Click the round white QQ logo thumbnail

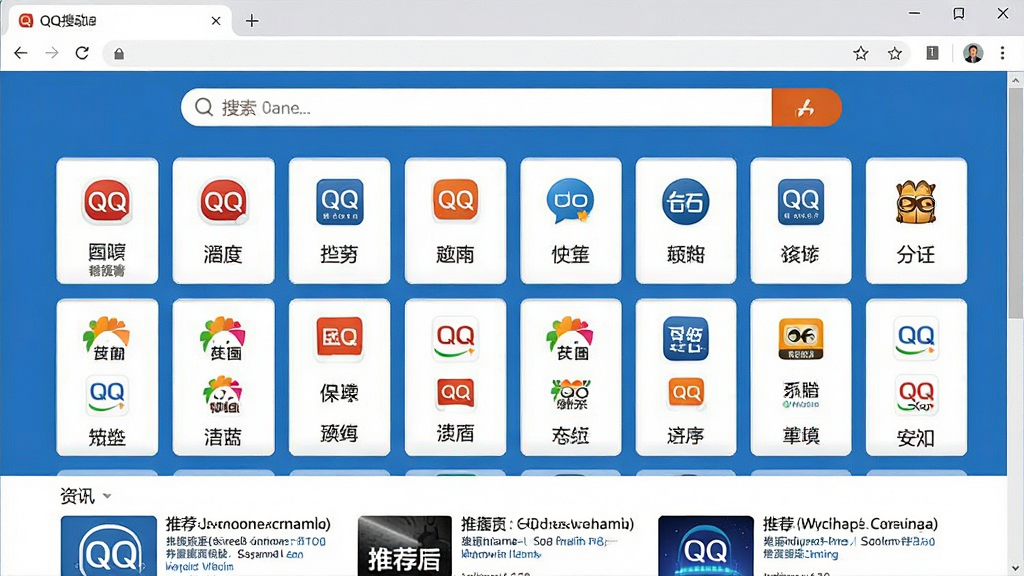(108, 546)
